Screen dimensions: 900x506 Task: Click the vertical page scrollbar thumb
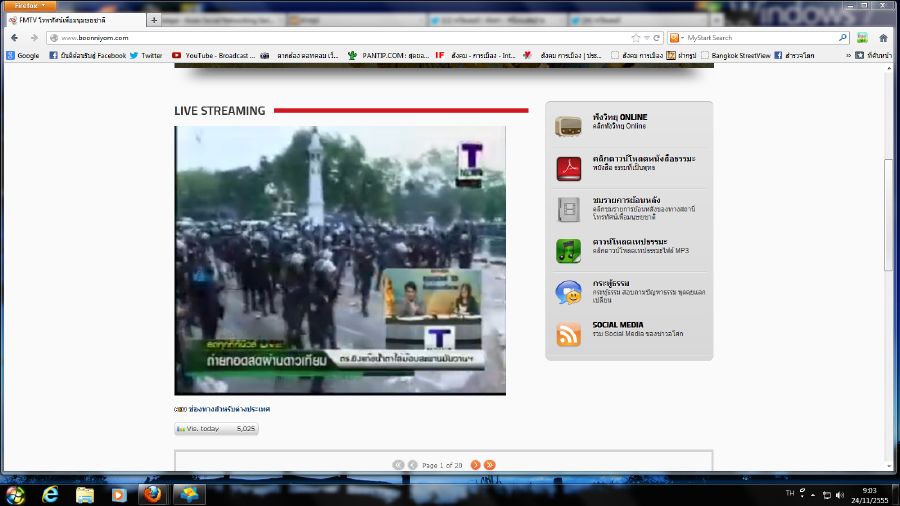(x=889, y=215)
